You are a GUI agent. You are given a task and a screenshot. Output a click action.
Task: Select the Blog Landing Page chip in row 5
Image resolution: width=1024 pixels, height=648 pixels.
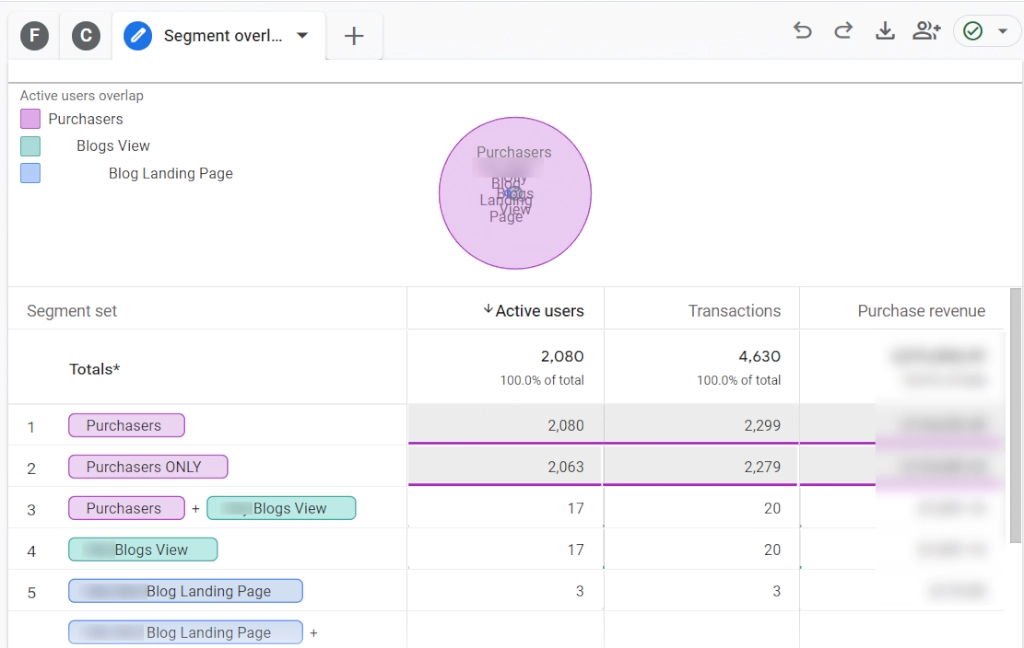(185, 591)
